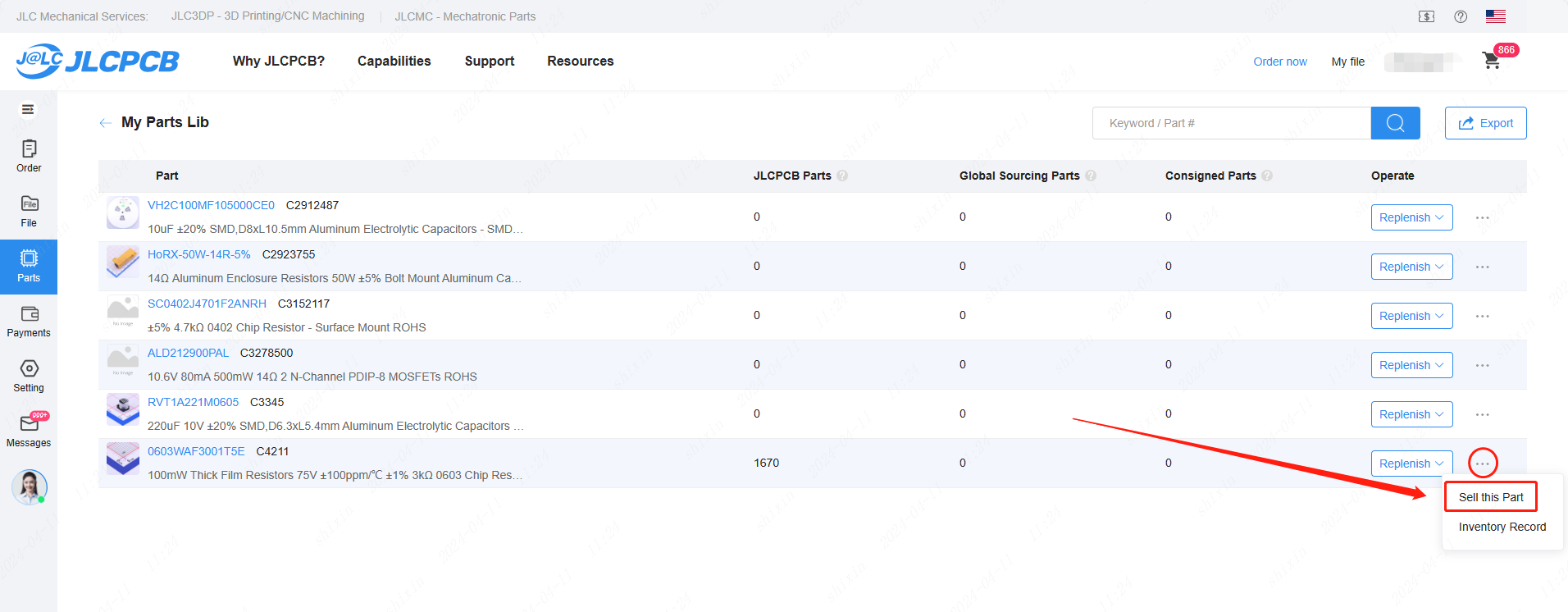Choose Inventory Record from the popup
The width and height of the screenshot is (1568, 612).
tap(1502, 527)
